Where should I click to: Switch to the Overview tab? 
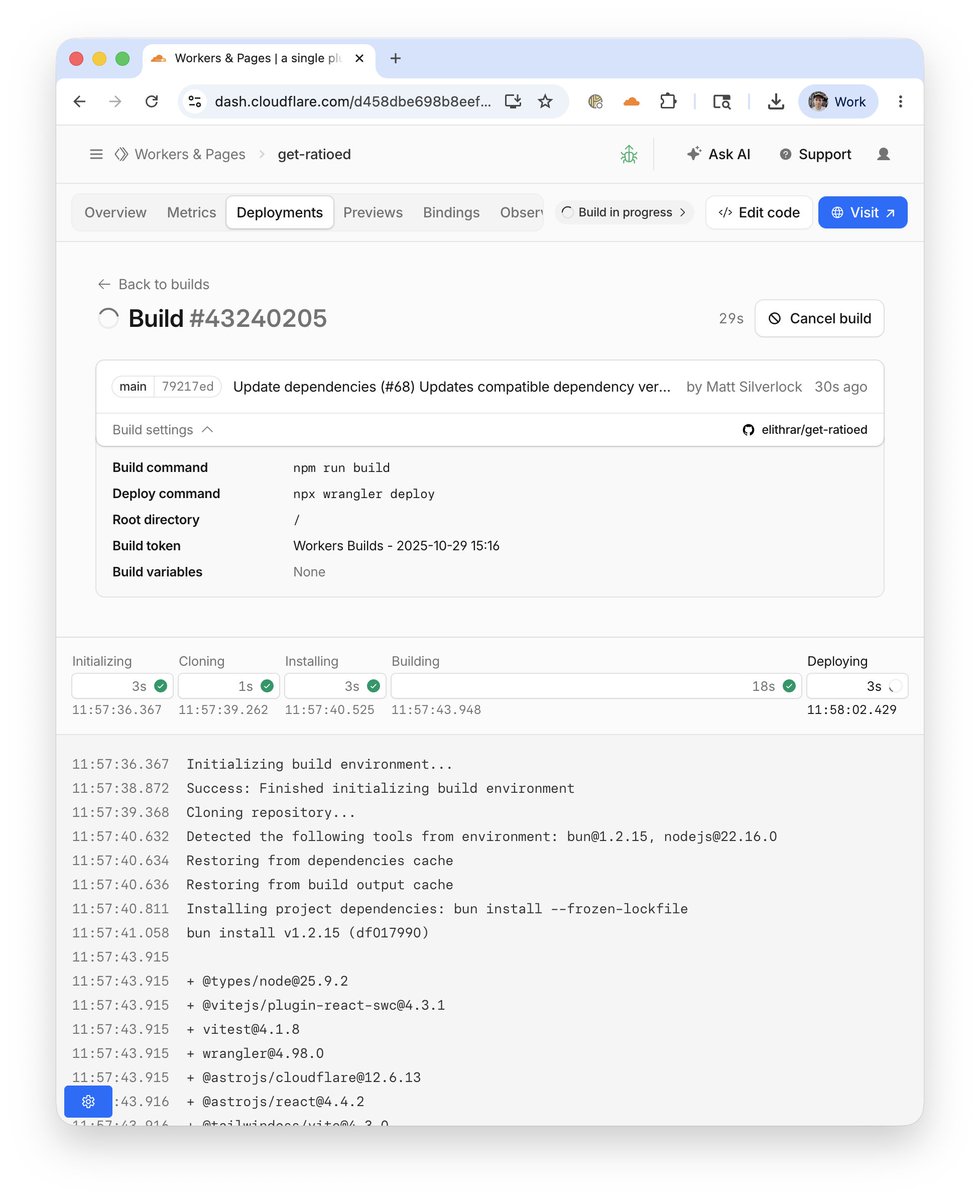coord(115,212)
